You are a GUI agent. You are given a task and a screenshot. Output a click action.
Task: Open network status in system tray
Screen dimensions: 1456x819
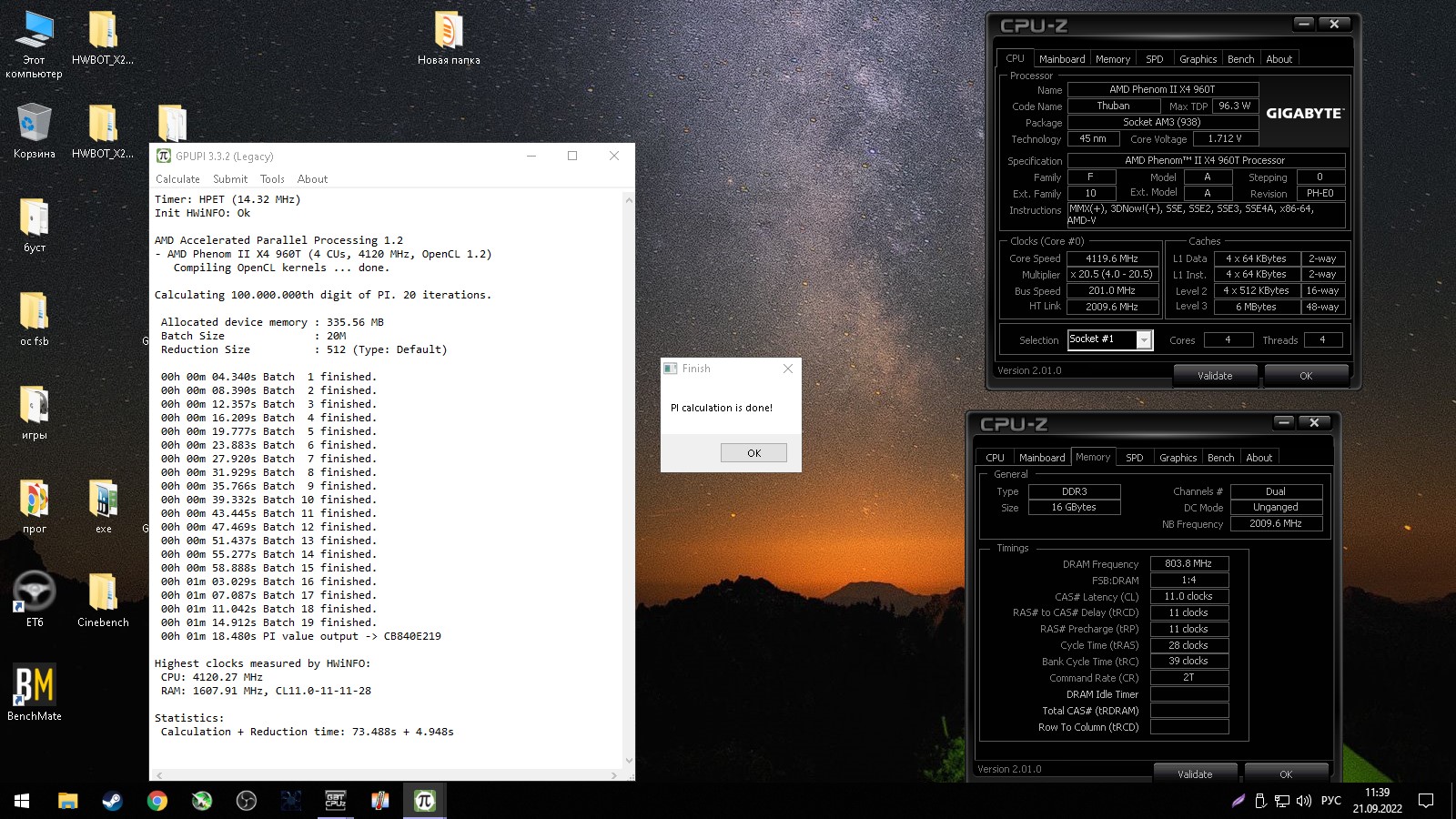coord(1281,801)
